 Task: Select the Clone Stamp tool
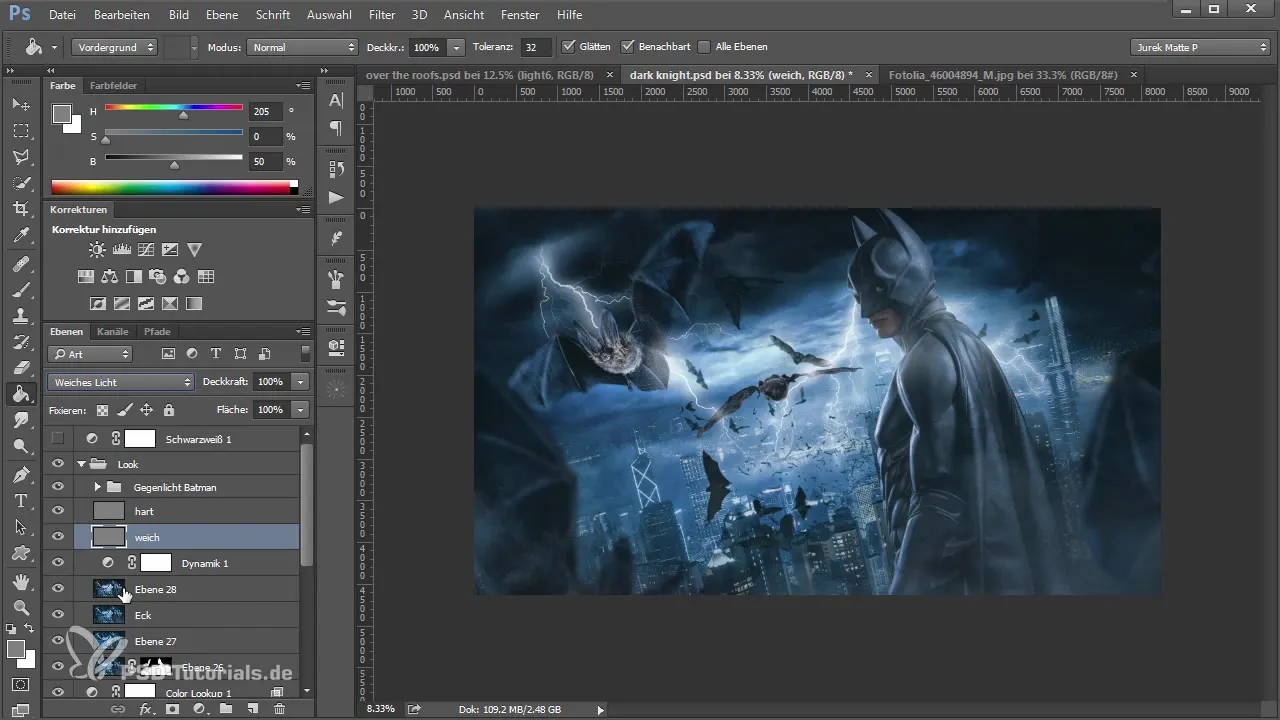(x=20, y=315)
